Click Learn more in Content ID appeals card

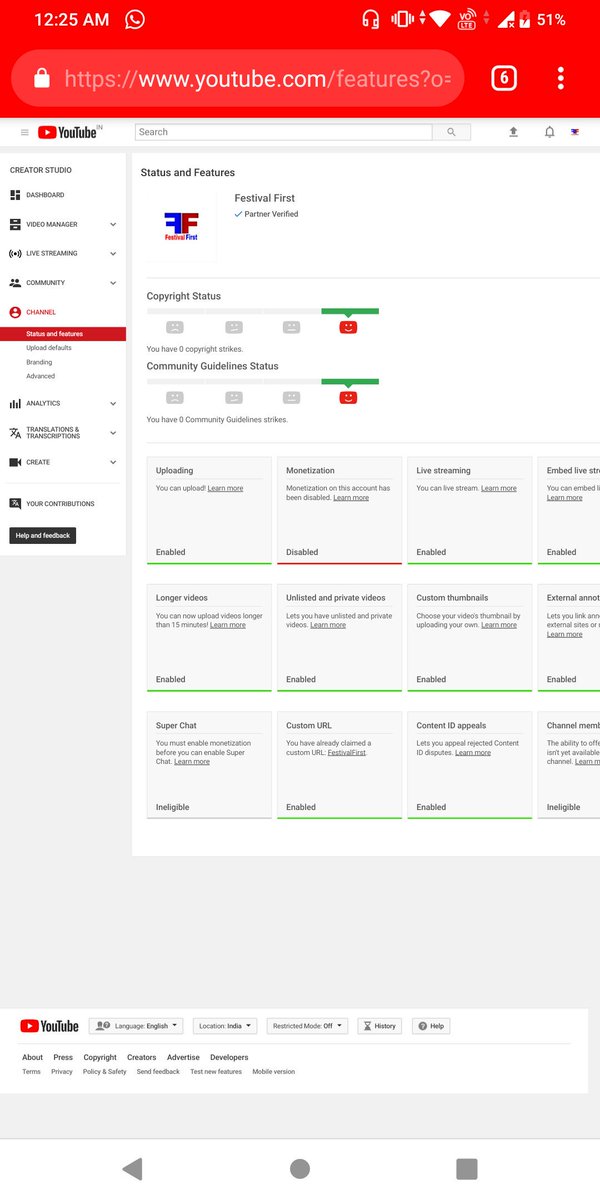coord(473,752)
